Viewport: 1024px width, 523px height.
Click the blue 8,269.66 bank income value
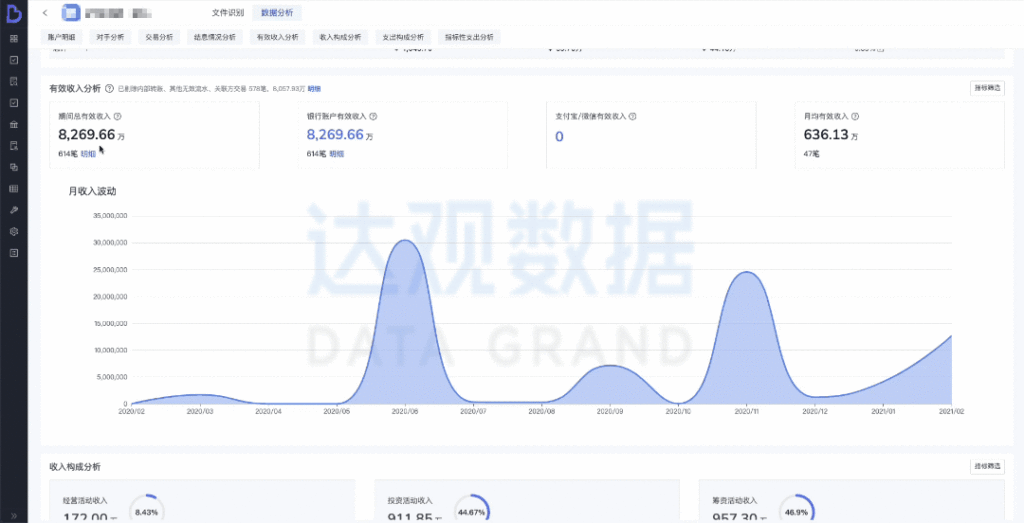335,135
